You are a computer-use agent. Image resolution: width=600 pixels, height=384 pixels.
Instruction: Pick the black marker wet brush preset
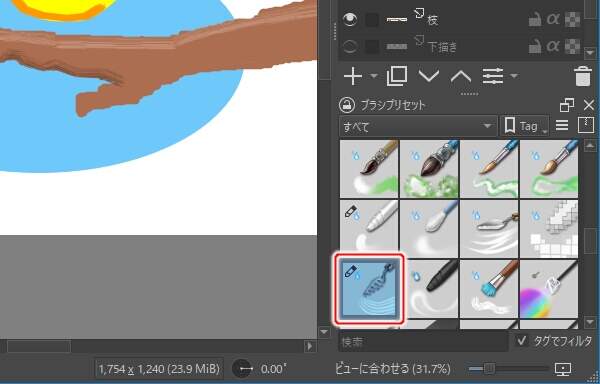429,289
